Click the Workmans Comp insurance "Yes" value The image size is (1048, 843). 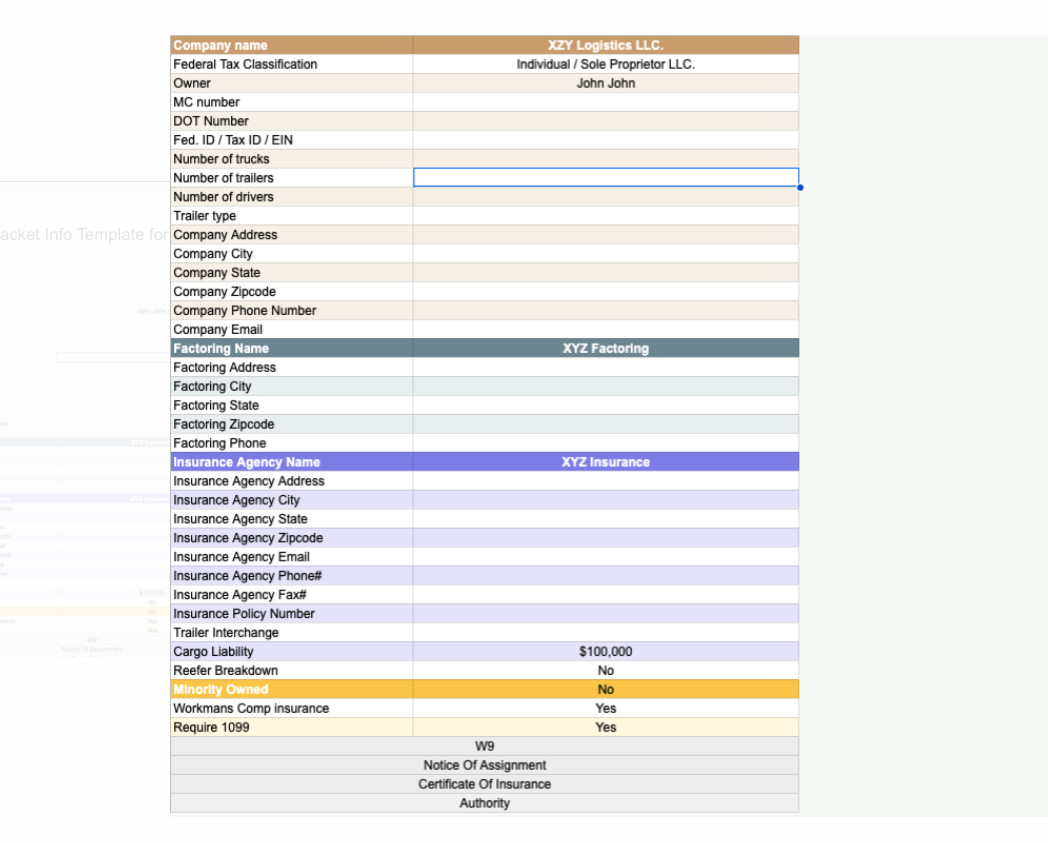click(x=605, y=709)
